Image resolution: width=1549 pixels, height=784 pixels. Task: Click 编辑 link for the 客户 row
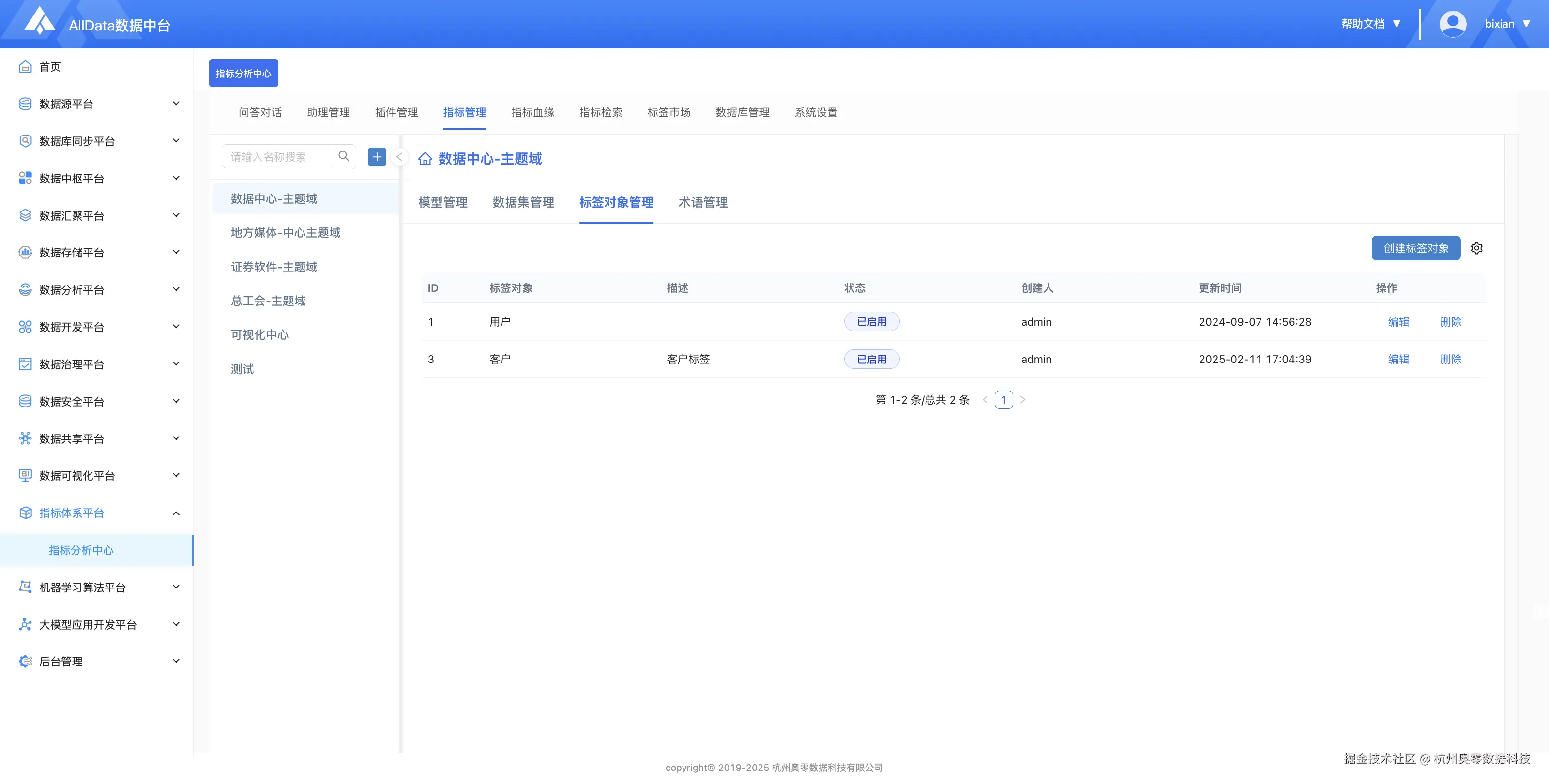point(1398,359)
